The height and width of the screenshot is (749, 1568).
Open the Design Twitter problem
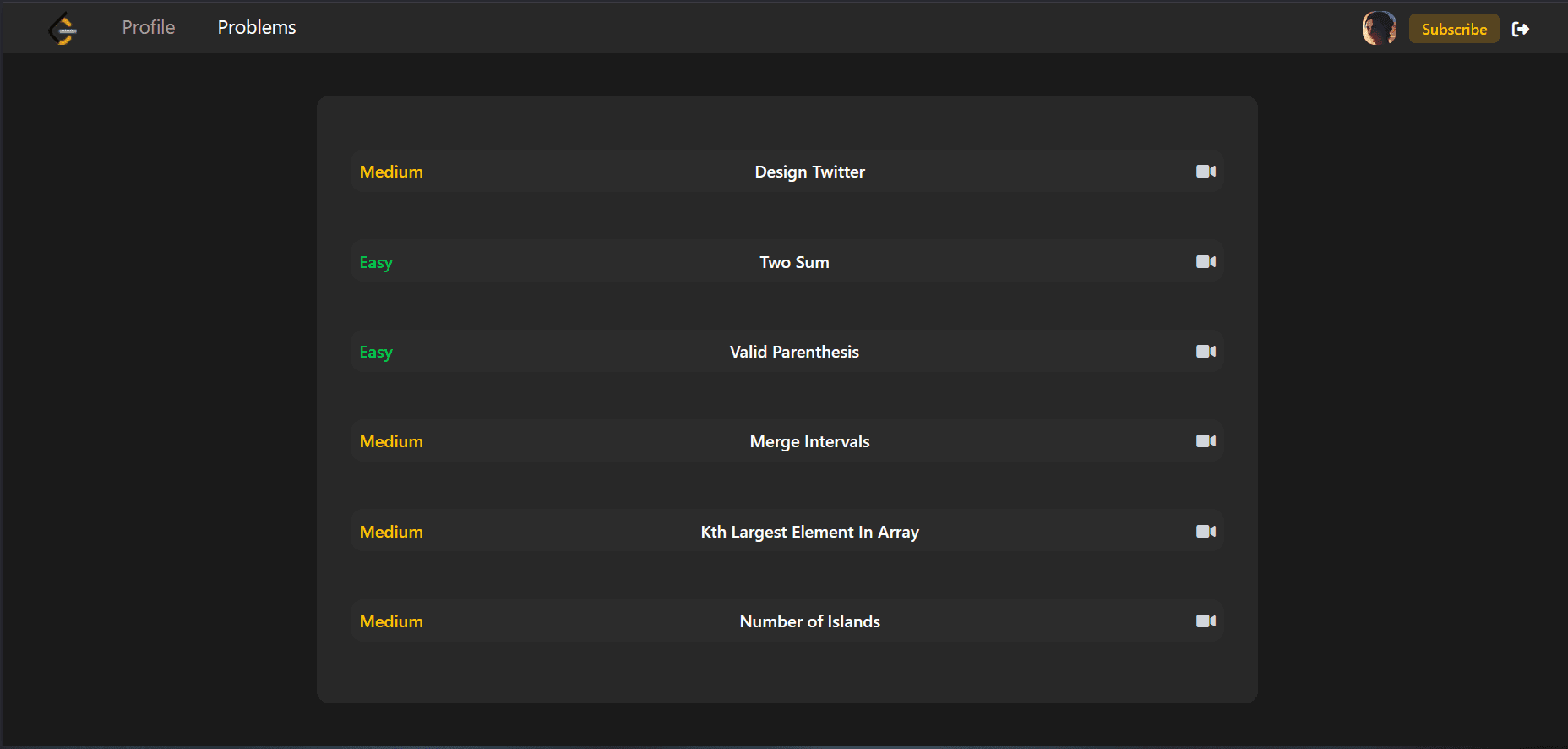pyautogui.click(x=809, y=172)
